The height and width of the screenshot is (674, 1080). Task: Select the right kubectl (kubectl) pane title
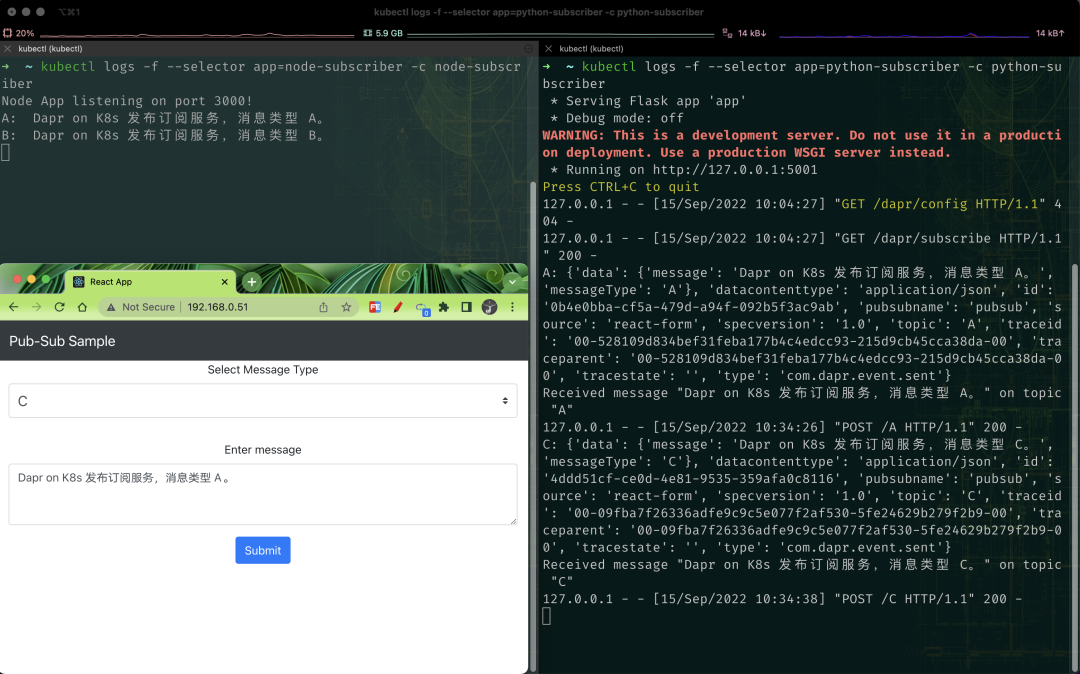[x=592, y=49]
